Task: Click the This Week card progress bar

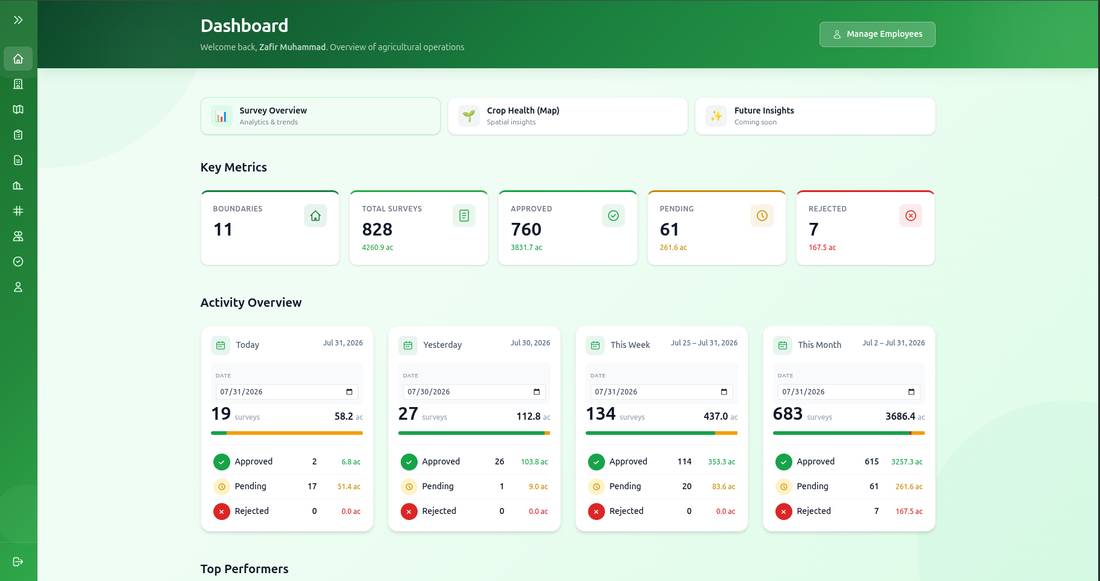Action: (x=662, y=433)
